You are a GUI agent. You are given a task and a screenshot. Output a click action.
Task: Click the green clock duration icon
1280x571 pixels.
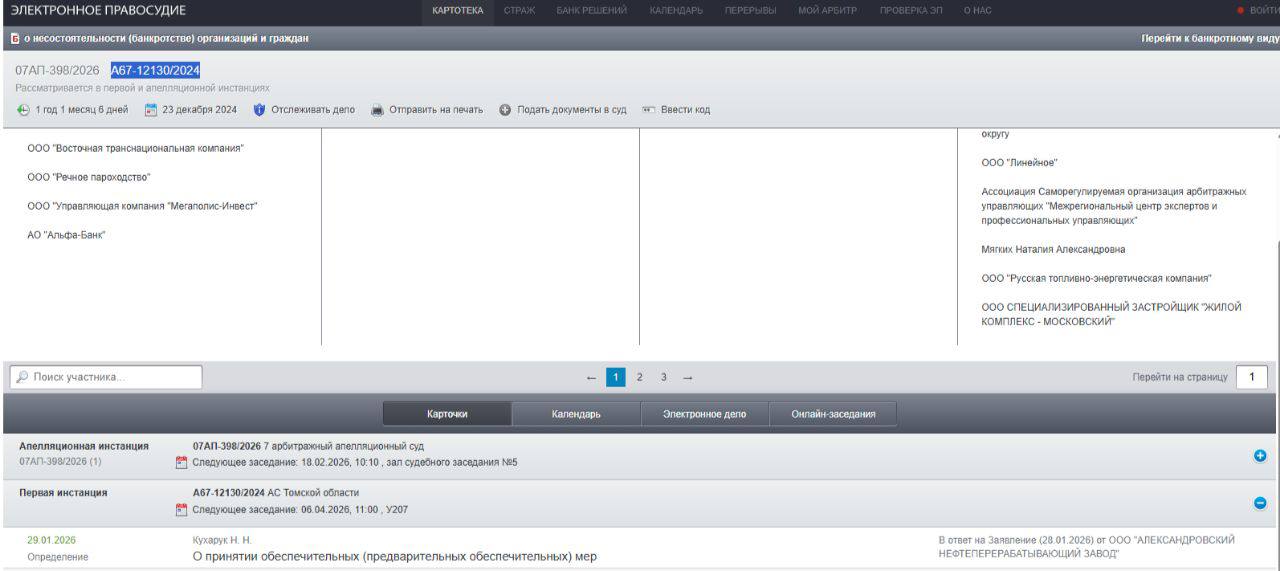(x=23, y=110)
